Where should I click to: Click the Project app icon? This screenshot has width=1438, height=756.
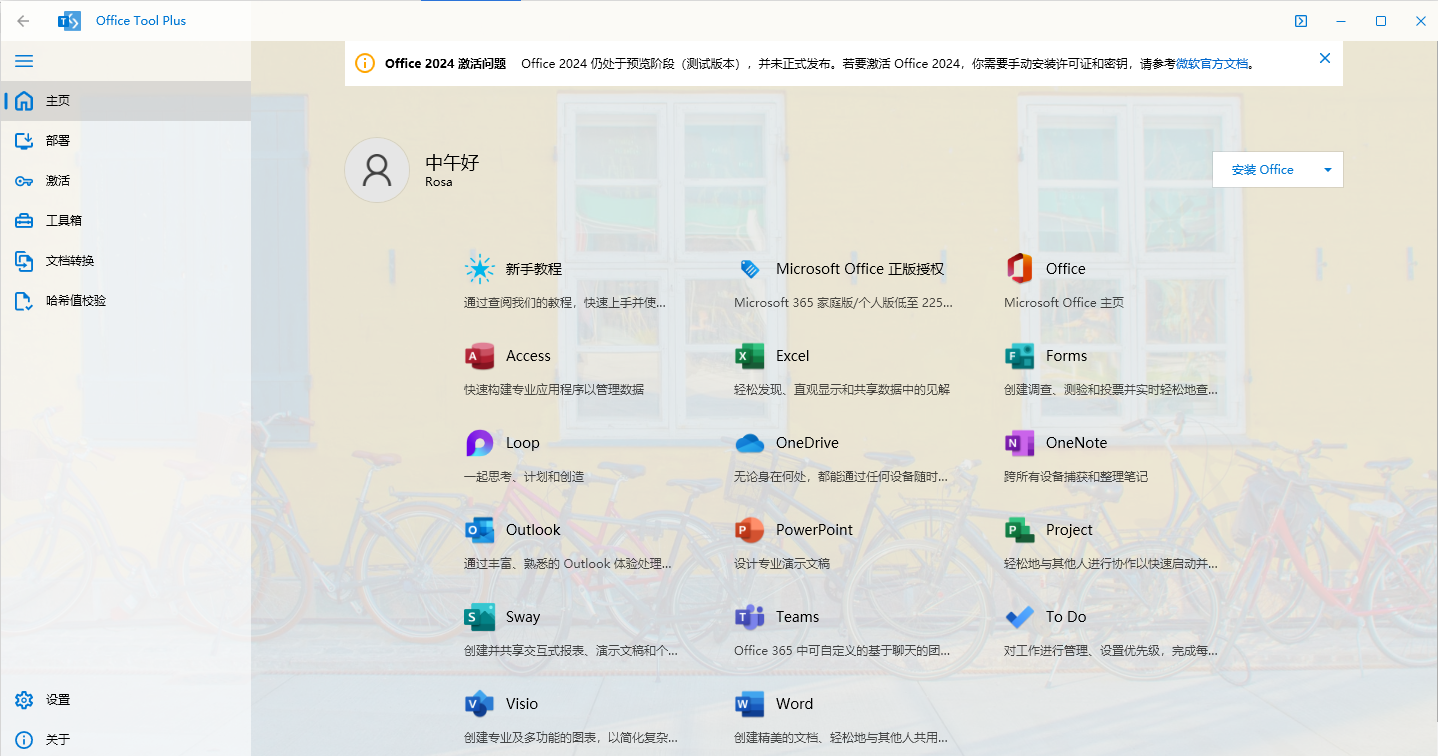point(1020,530)
